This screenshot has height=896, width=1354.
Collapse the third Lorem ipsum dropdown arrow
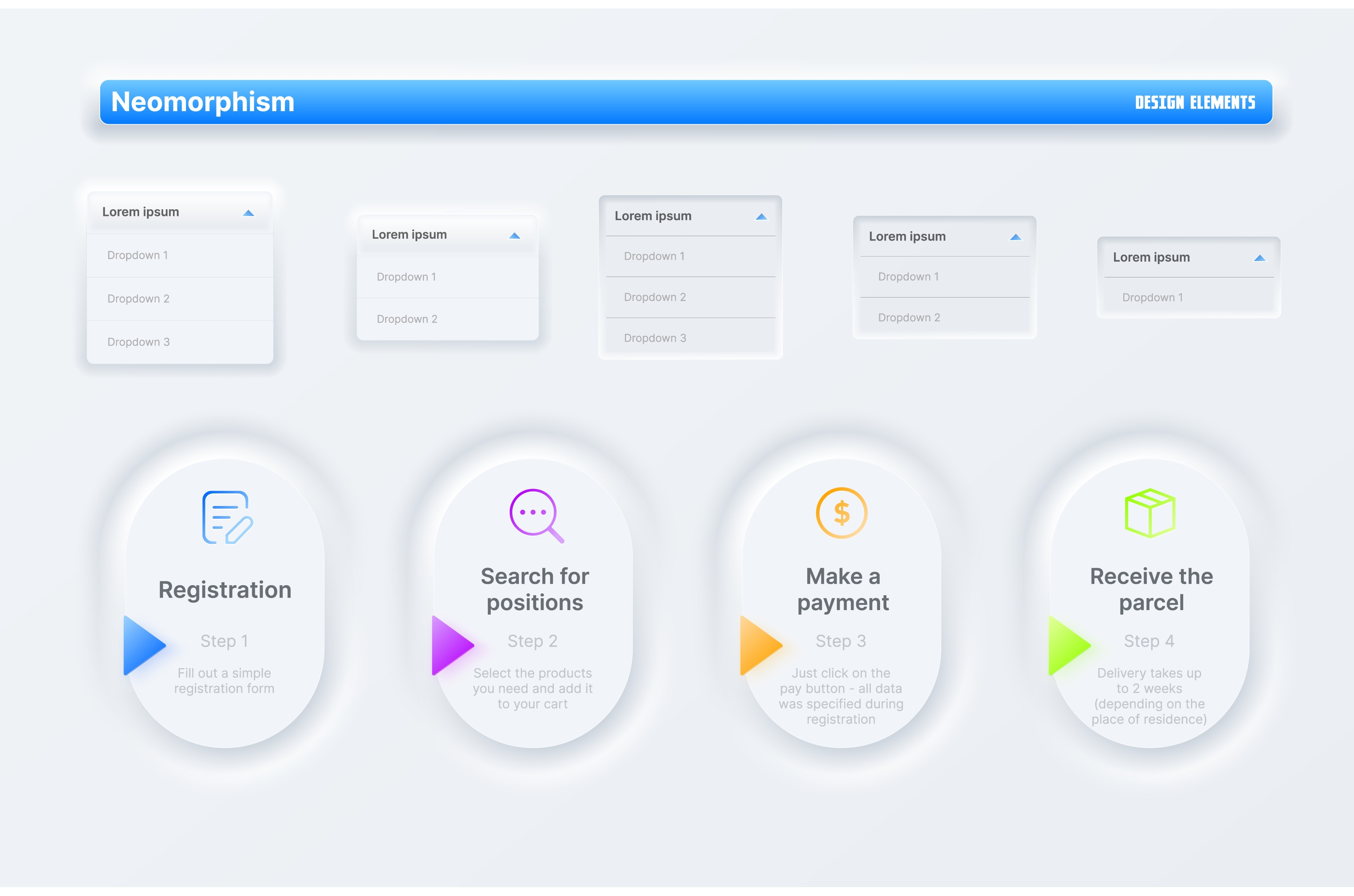[761, 217]
